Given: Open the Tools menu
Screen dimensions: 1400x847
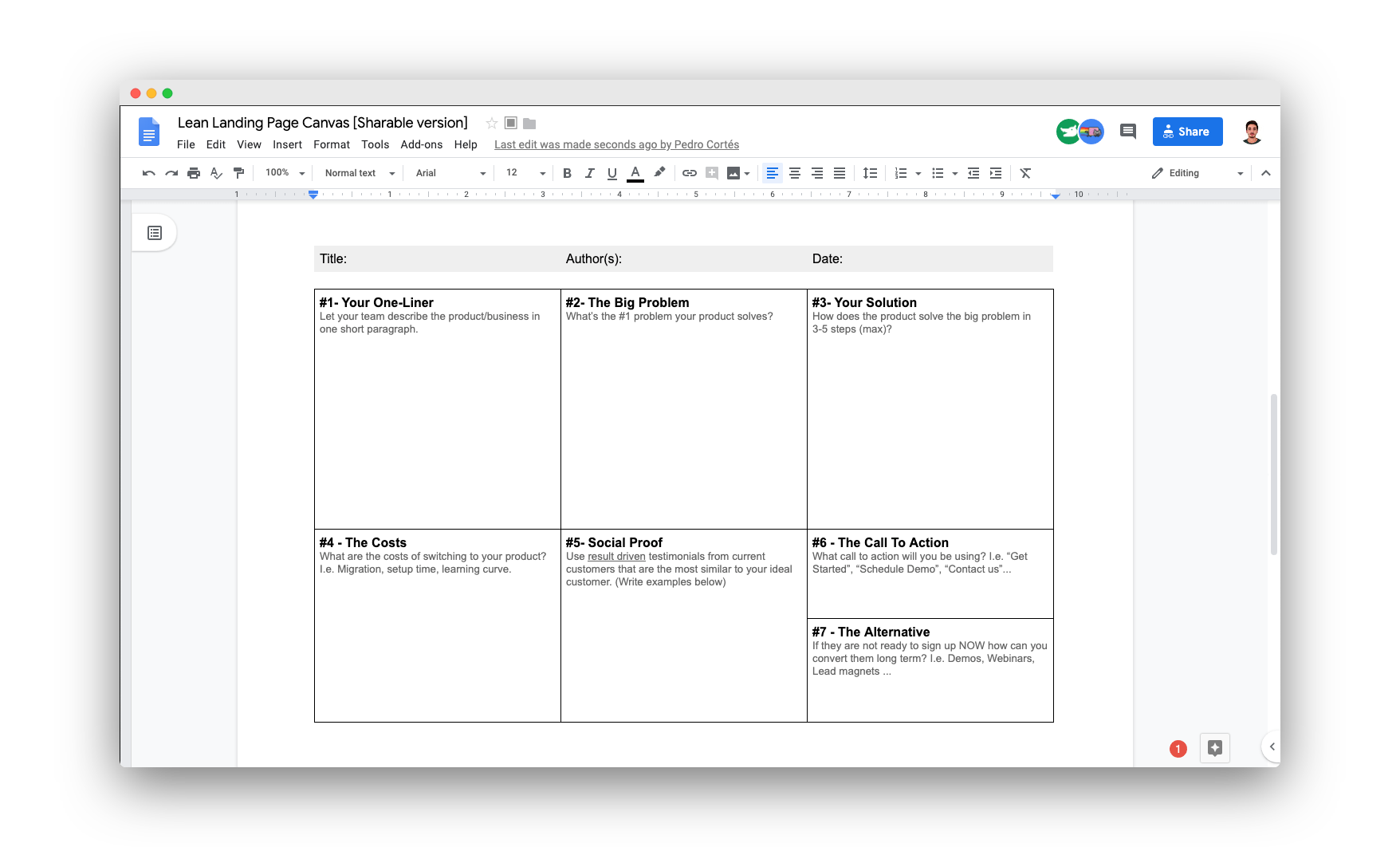Looking at the screenshot, I should [x=375, y=144].
